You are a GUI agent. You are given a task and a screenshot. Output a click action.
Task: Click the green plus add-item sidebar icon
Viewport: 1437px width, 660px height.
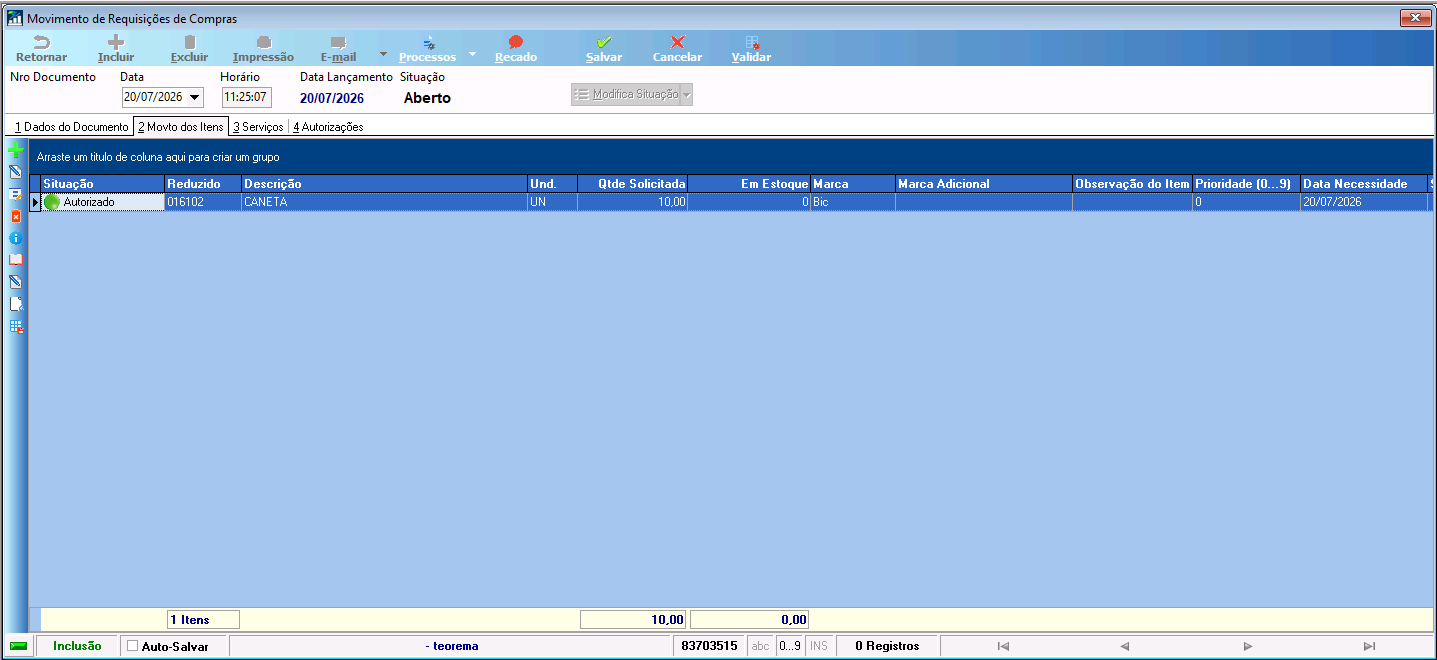(x=15, y=150)
